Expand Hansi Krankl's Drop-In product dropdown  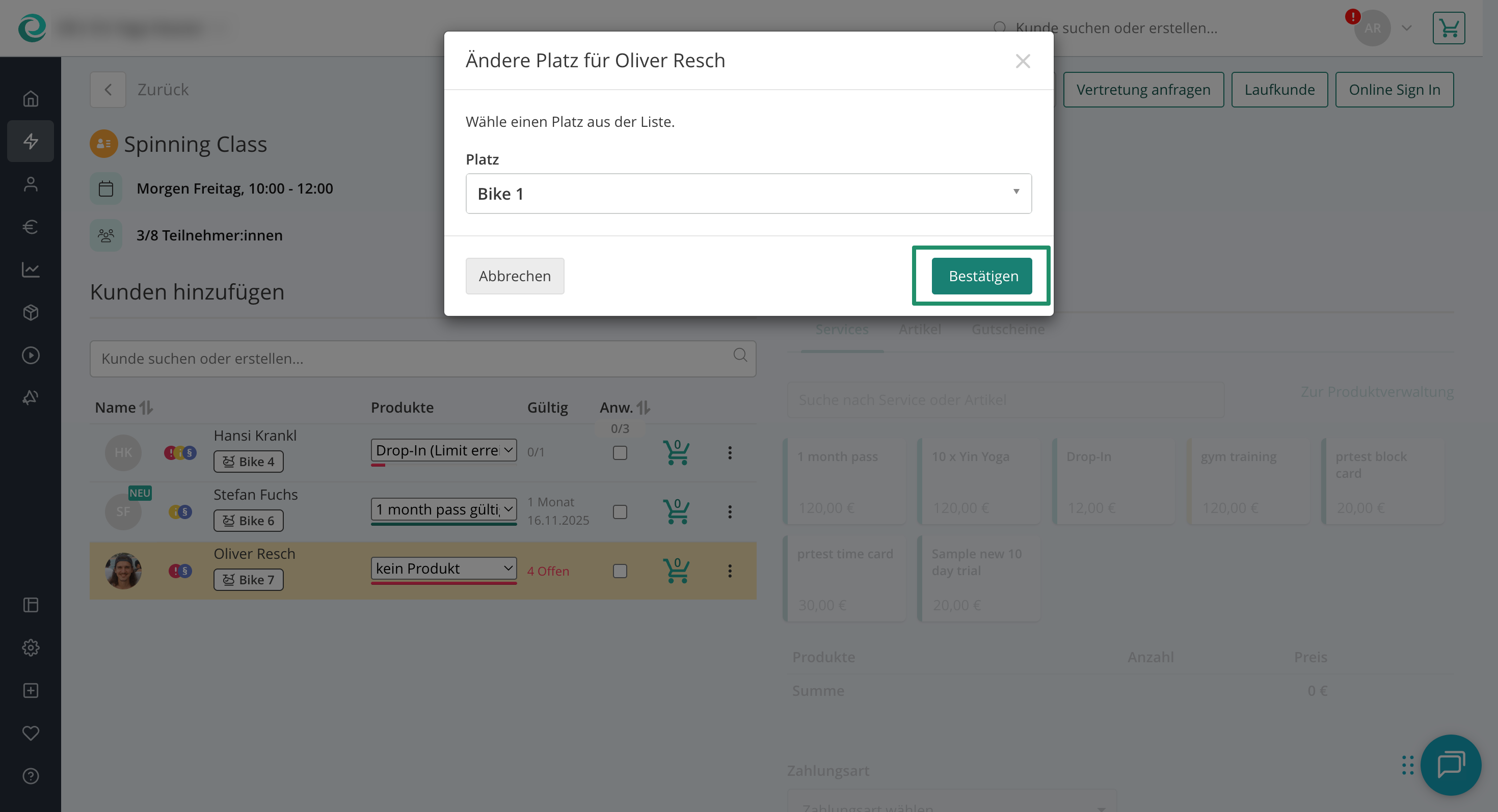click(x=444, y=450)
